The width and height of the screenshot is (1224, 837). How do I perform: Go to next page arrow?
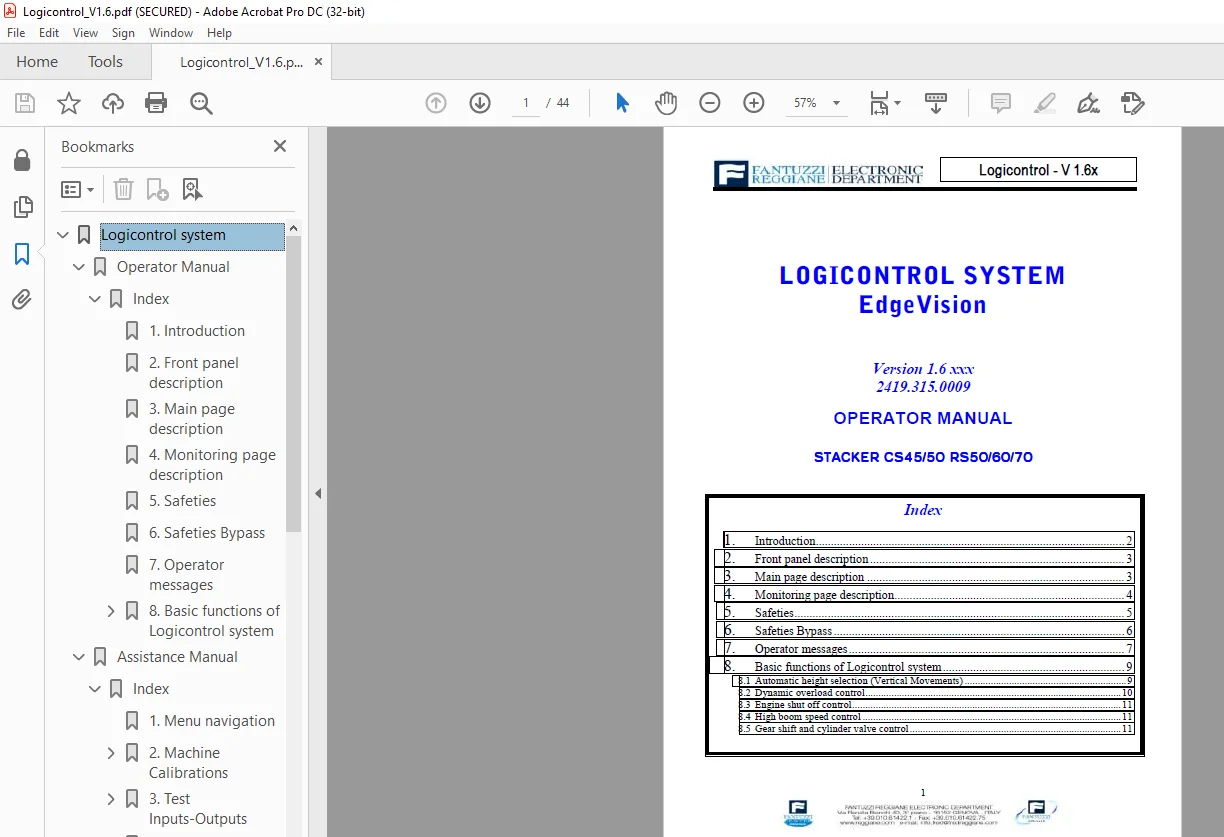480,103
